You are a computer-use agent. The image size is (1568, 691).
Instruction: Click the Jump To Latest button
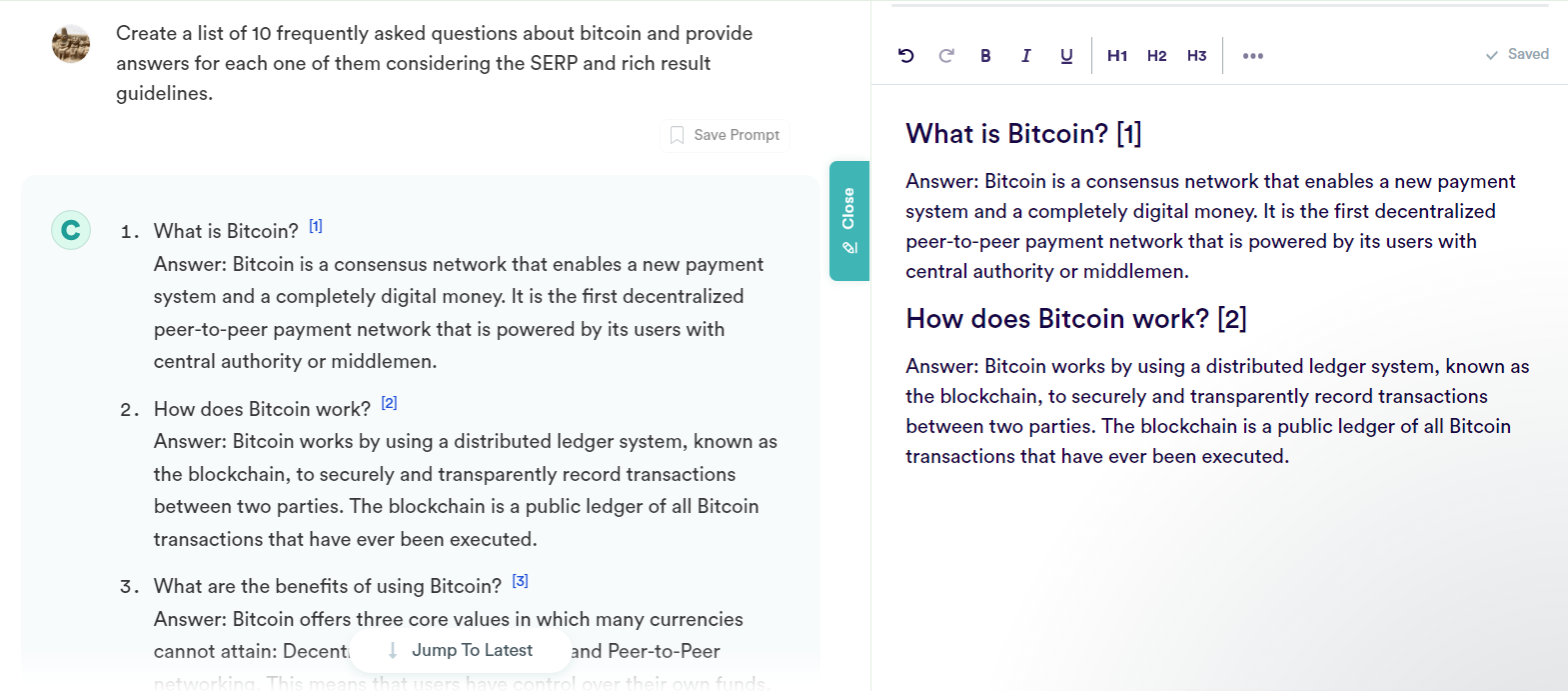point(461,650)
